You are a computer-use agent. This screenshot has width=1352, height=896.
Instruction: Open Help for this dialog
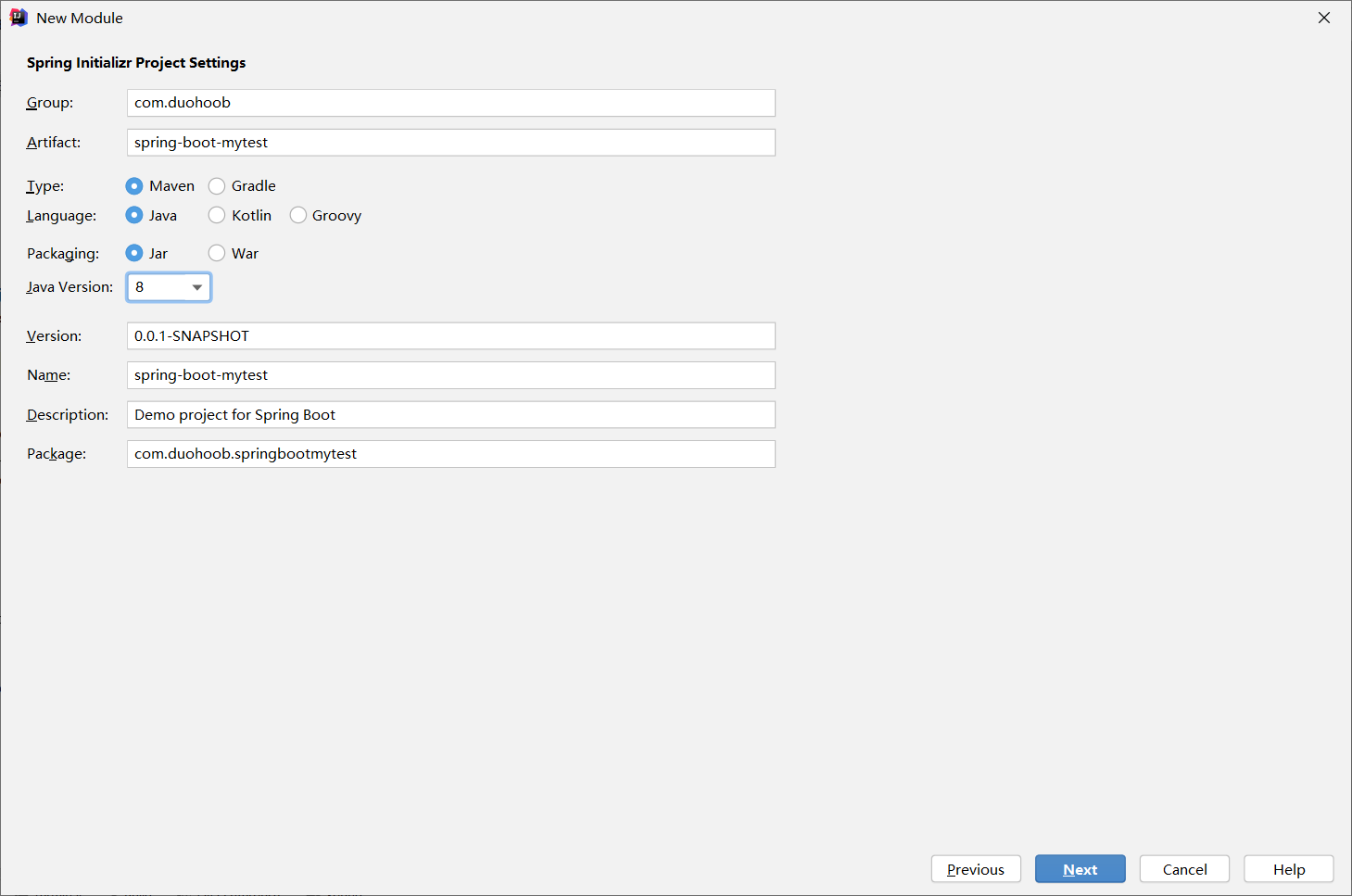[1289, 869]
